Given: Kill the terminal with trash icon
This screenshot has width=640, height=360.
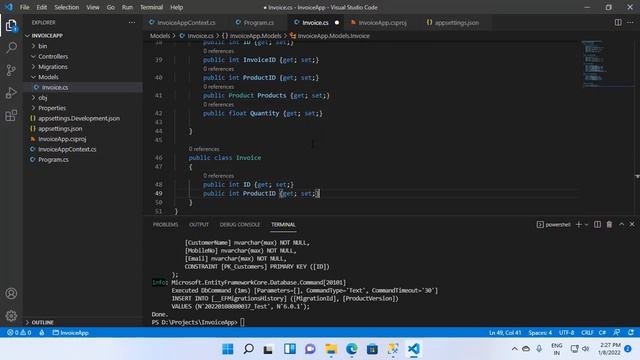Looking at the screenshot, I should (609, 224).
